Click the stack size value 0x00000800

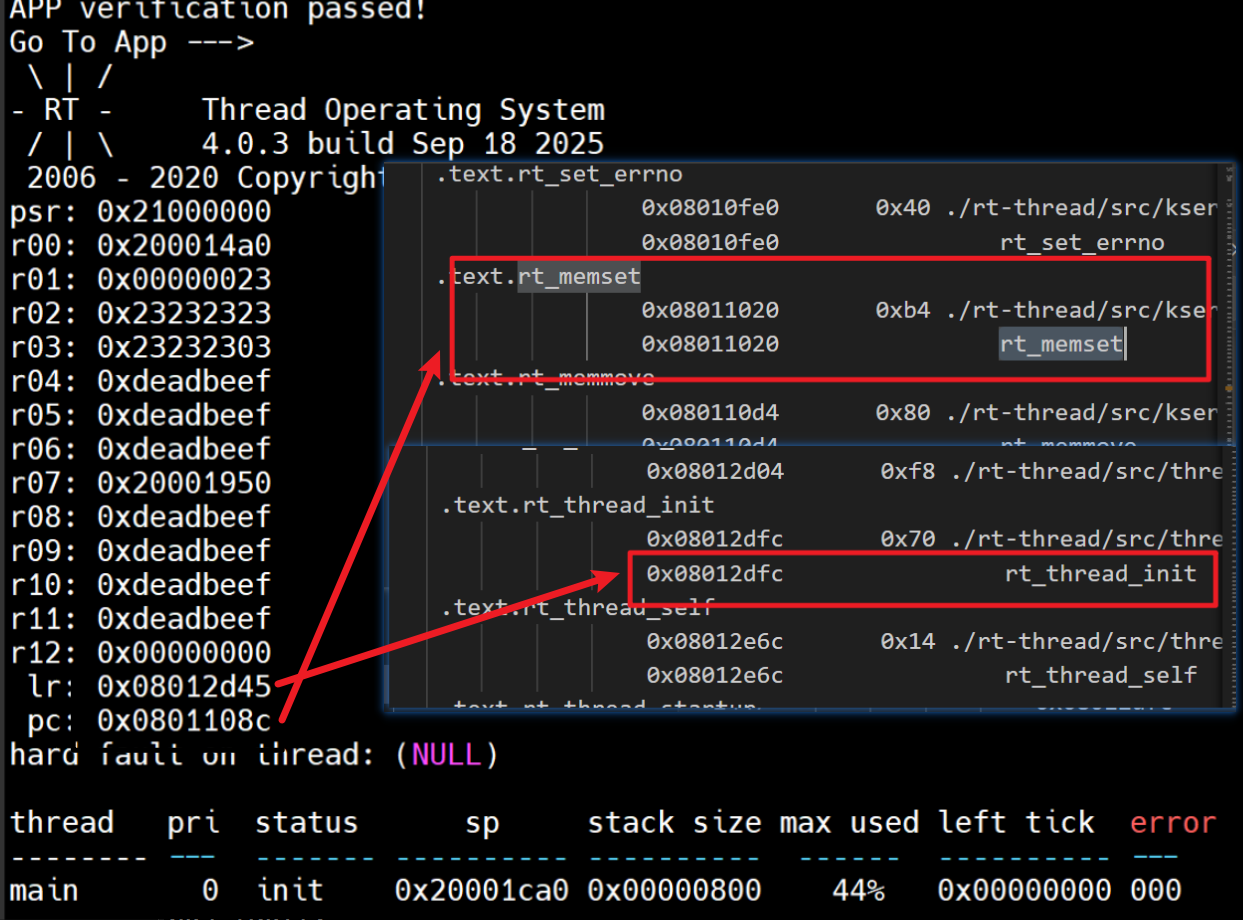coord(674,890)
